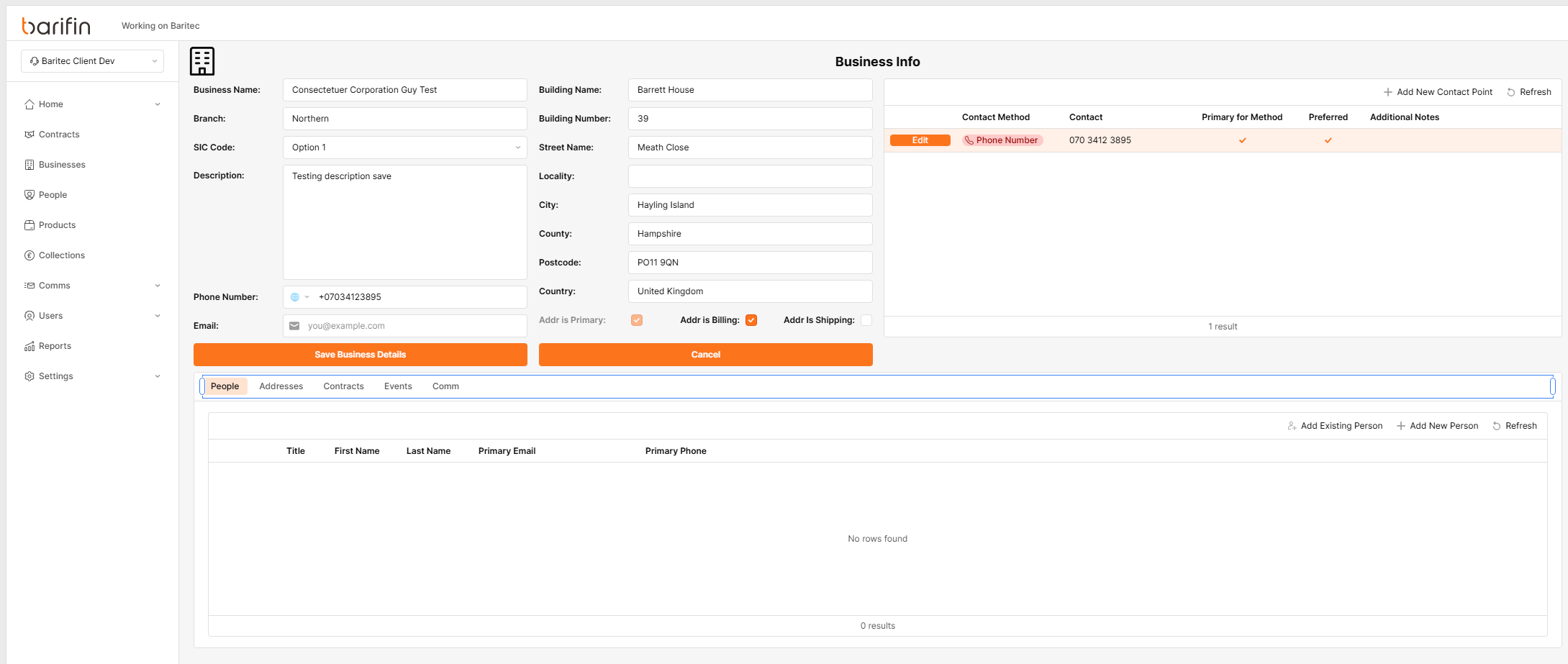Click the Add Existing Person icon

coord(1292,426)
